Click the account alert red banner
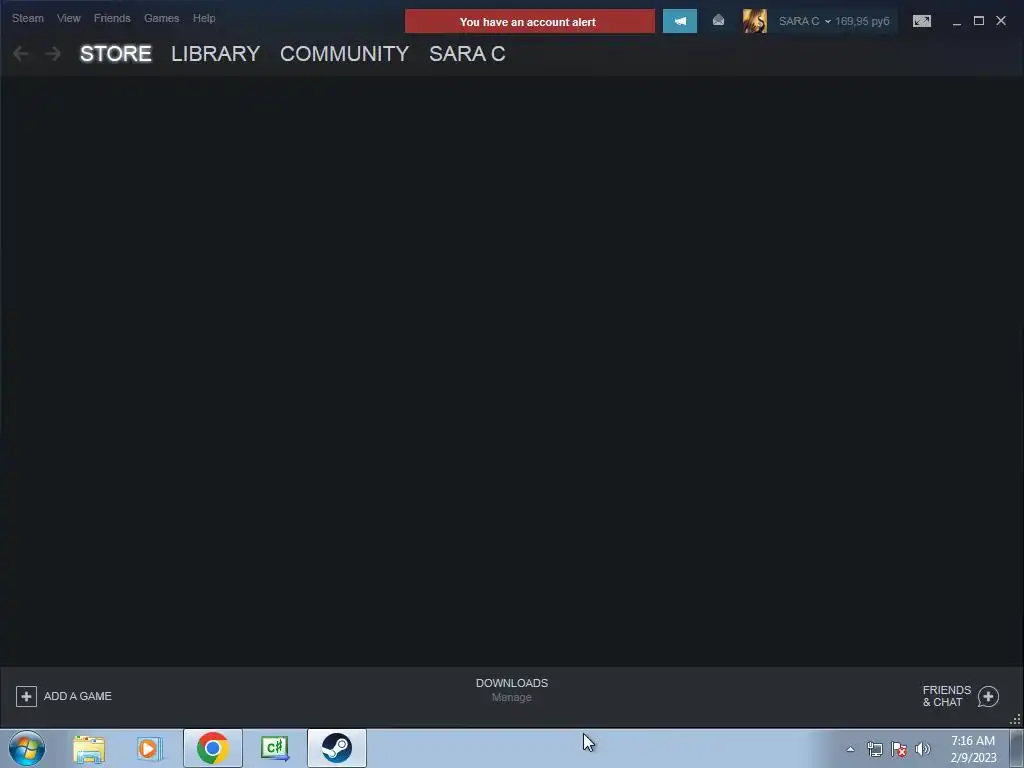 tap(530, 22)
